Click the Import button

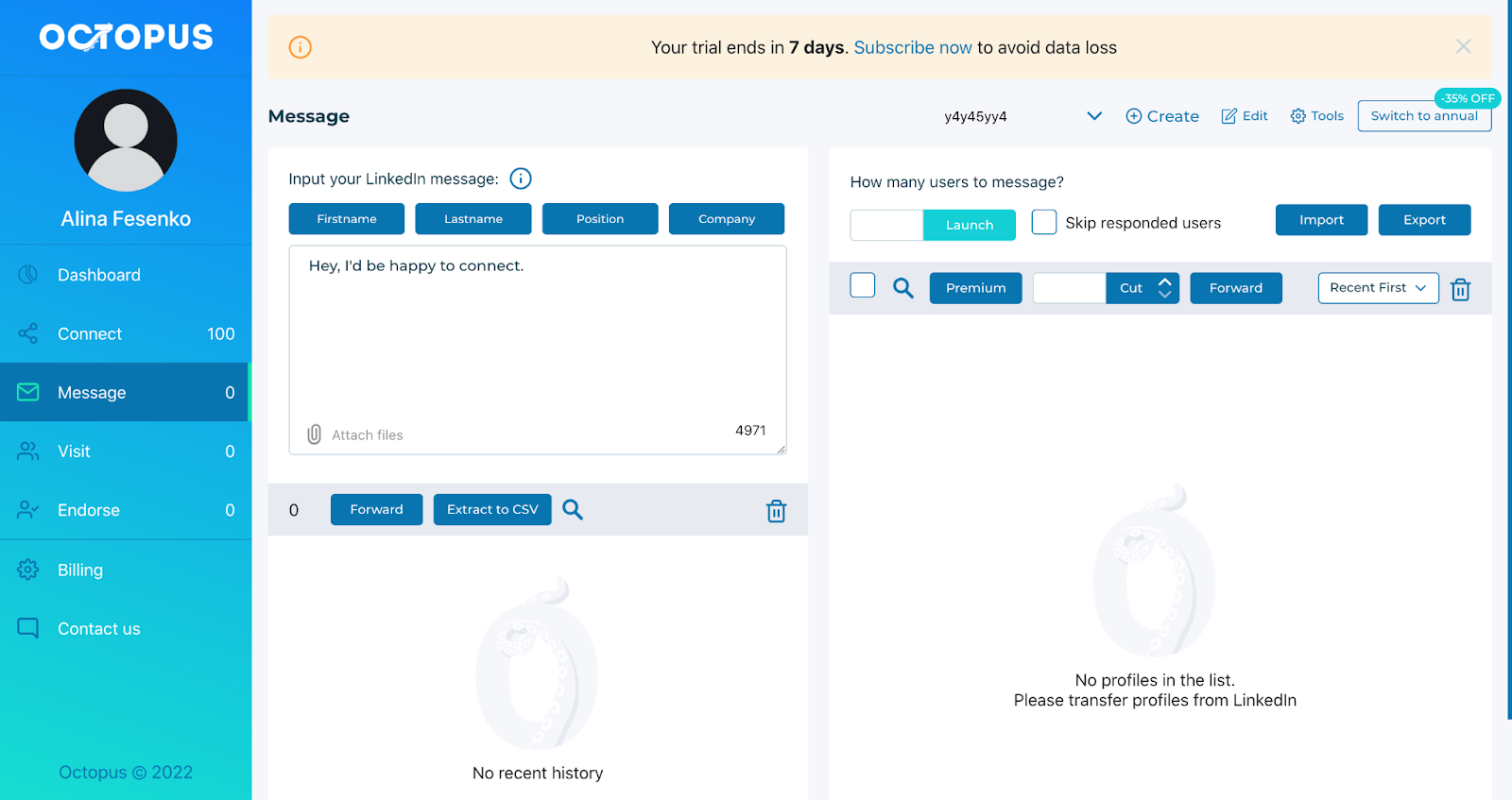tap(1321, 220)
